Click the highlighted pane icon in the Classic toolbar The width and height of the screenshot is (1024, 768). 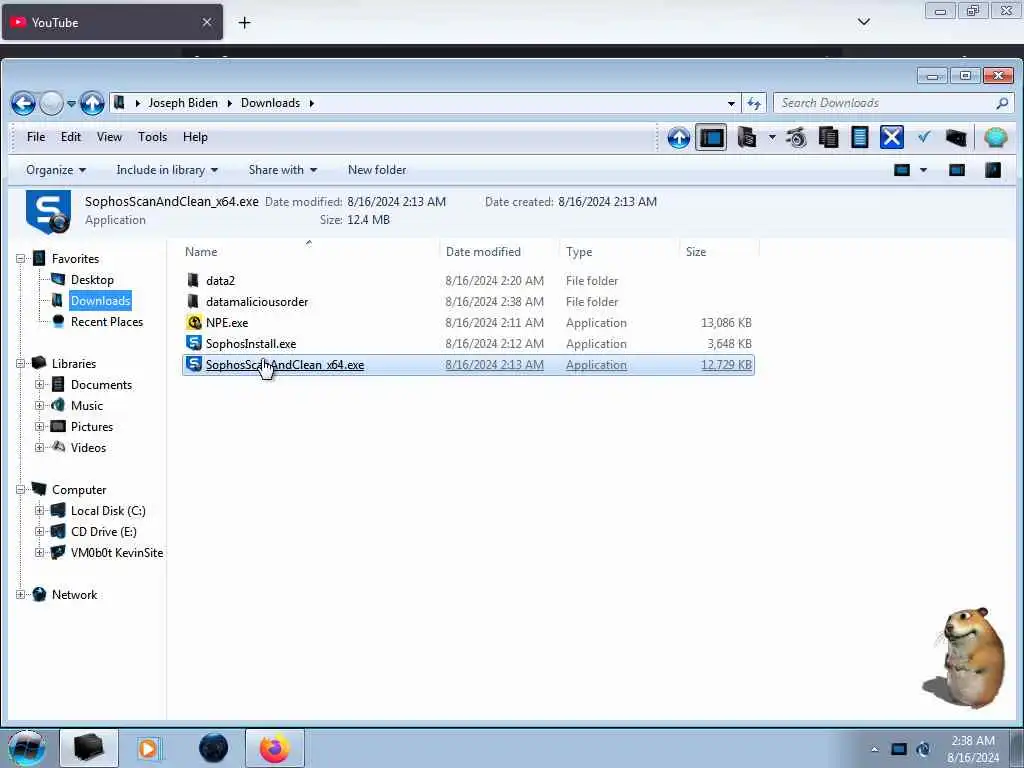711,138
